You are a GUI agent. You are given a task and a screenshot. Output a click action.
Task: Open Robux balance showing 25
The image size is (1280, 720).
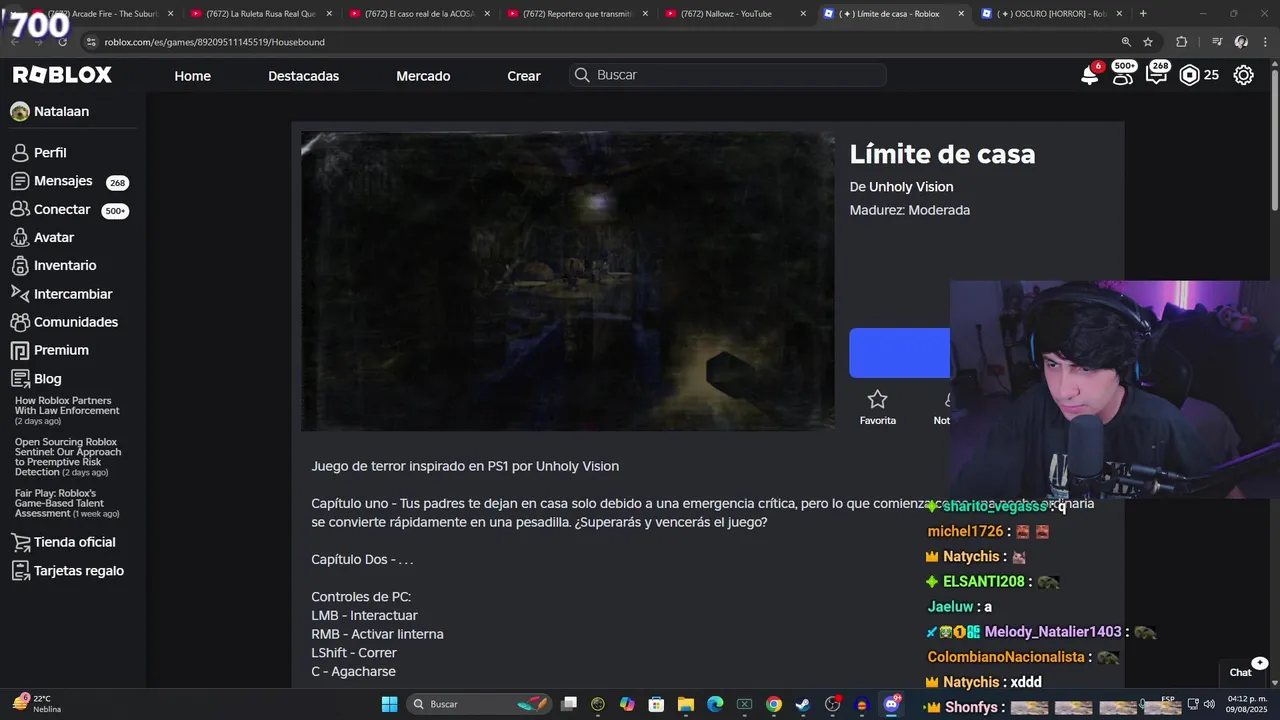1199,75
